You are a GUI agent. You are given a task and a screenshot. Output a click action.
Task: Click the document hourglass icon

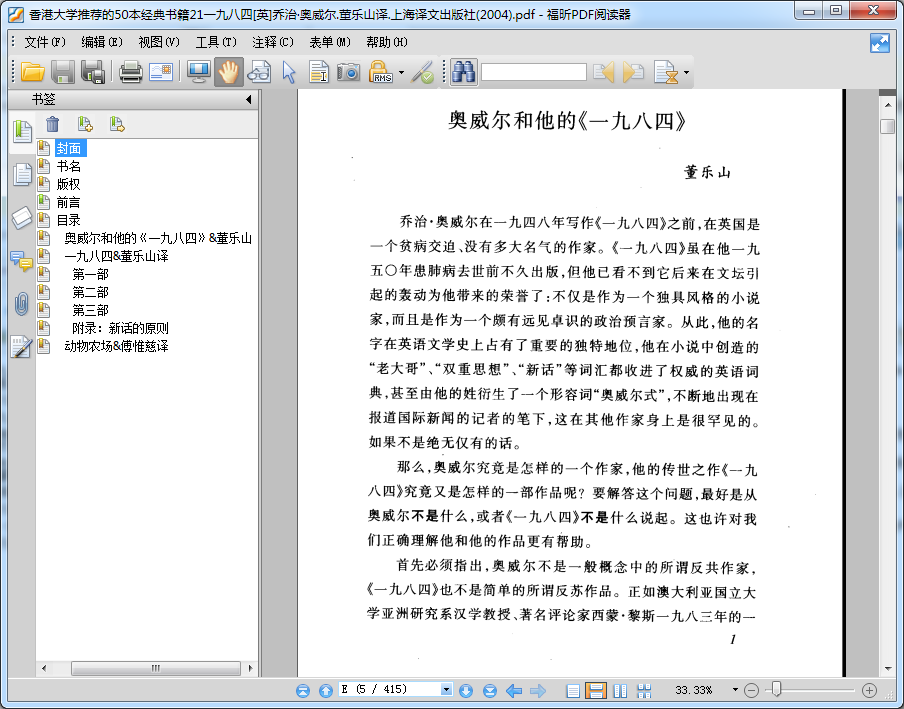tap(666, 72)
